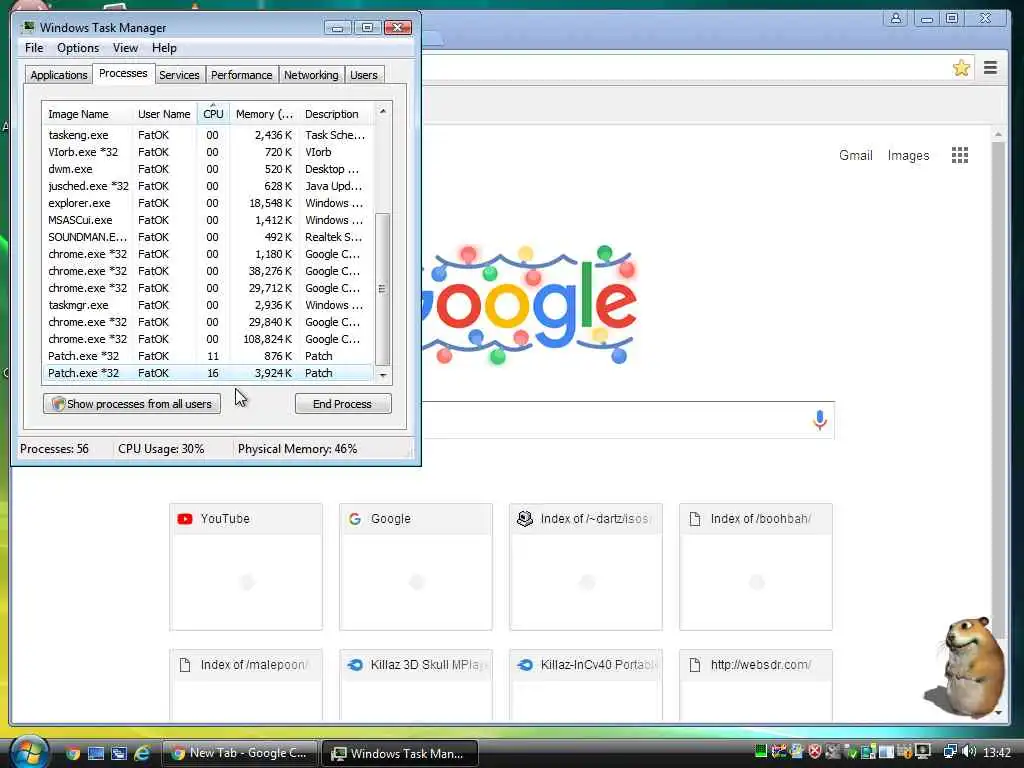Start voice search with the microphone icon
Image resolution: width=1024 pixels, height=768 pixels.
(820, 420)
